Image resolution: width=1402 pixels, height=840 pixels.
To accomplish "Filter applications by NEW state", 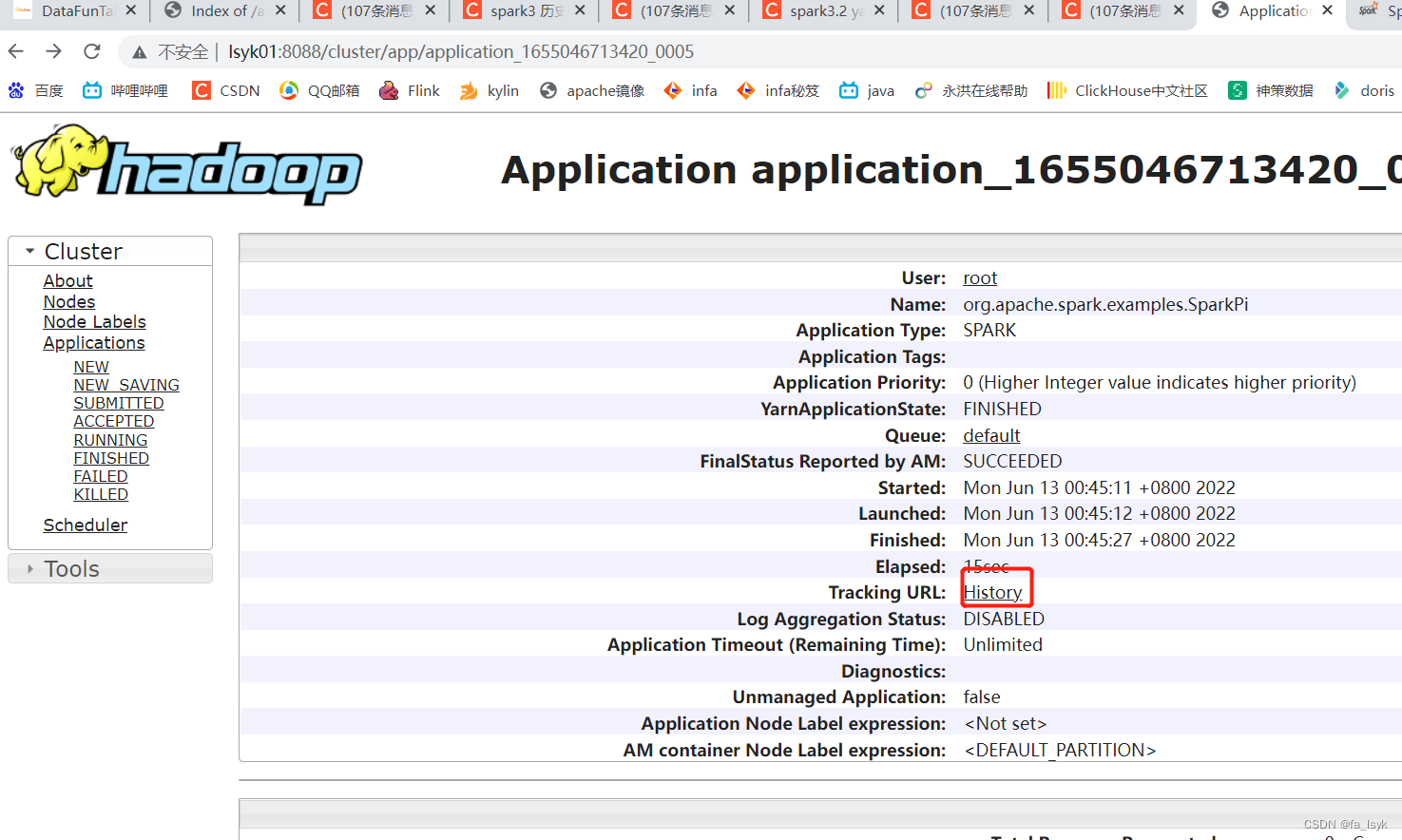I will [91, 367].
